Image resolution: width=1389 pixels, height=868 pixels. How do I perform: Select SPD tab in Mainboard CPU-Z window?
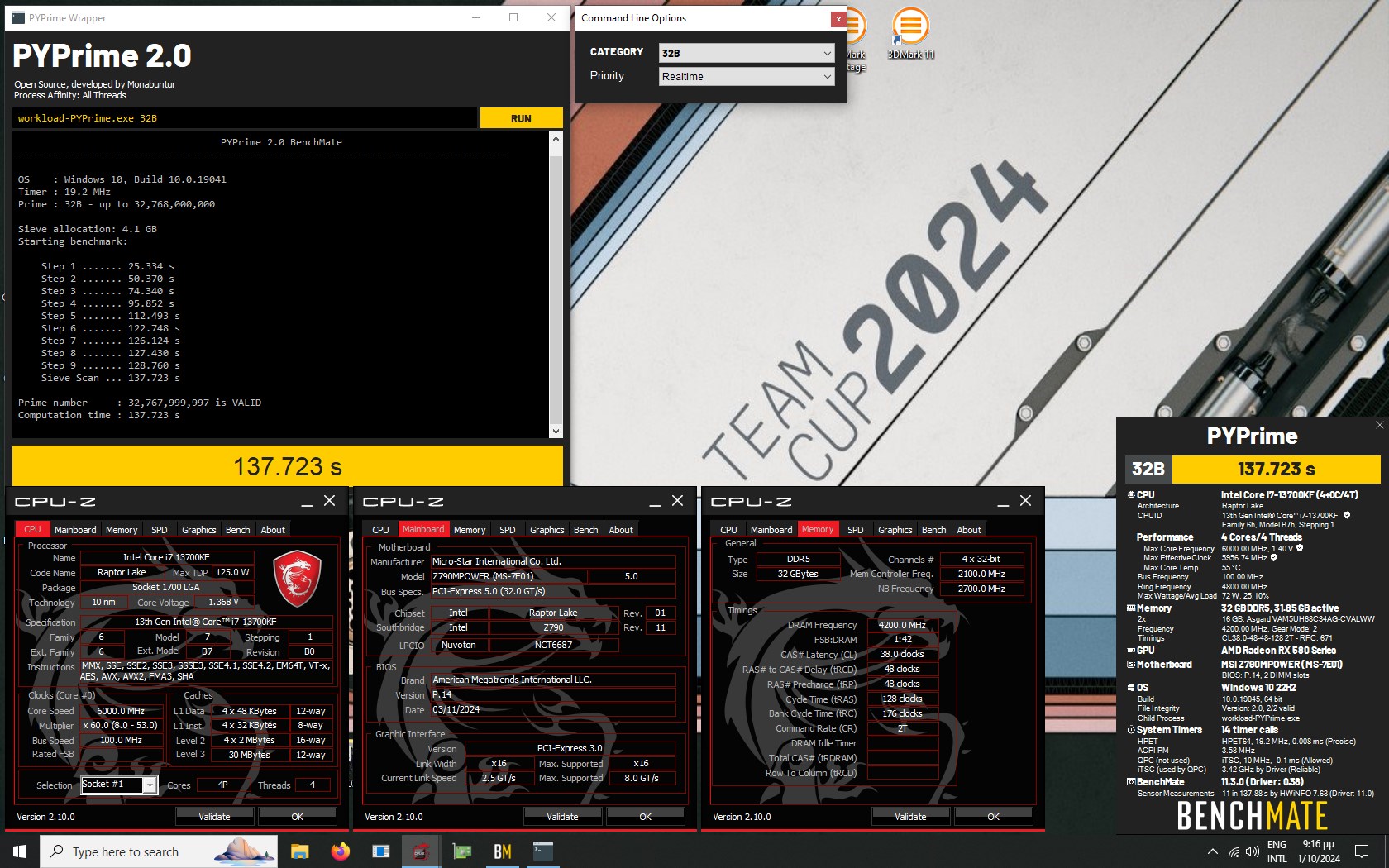pyautogui.click(x=508, y=530)
